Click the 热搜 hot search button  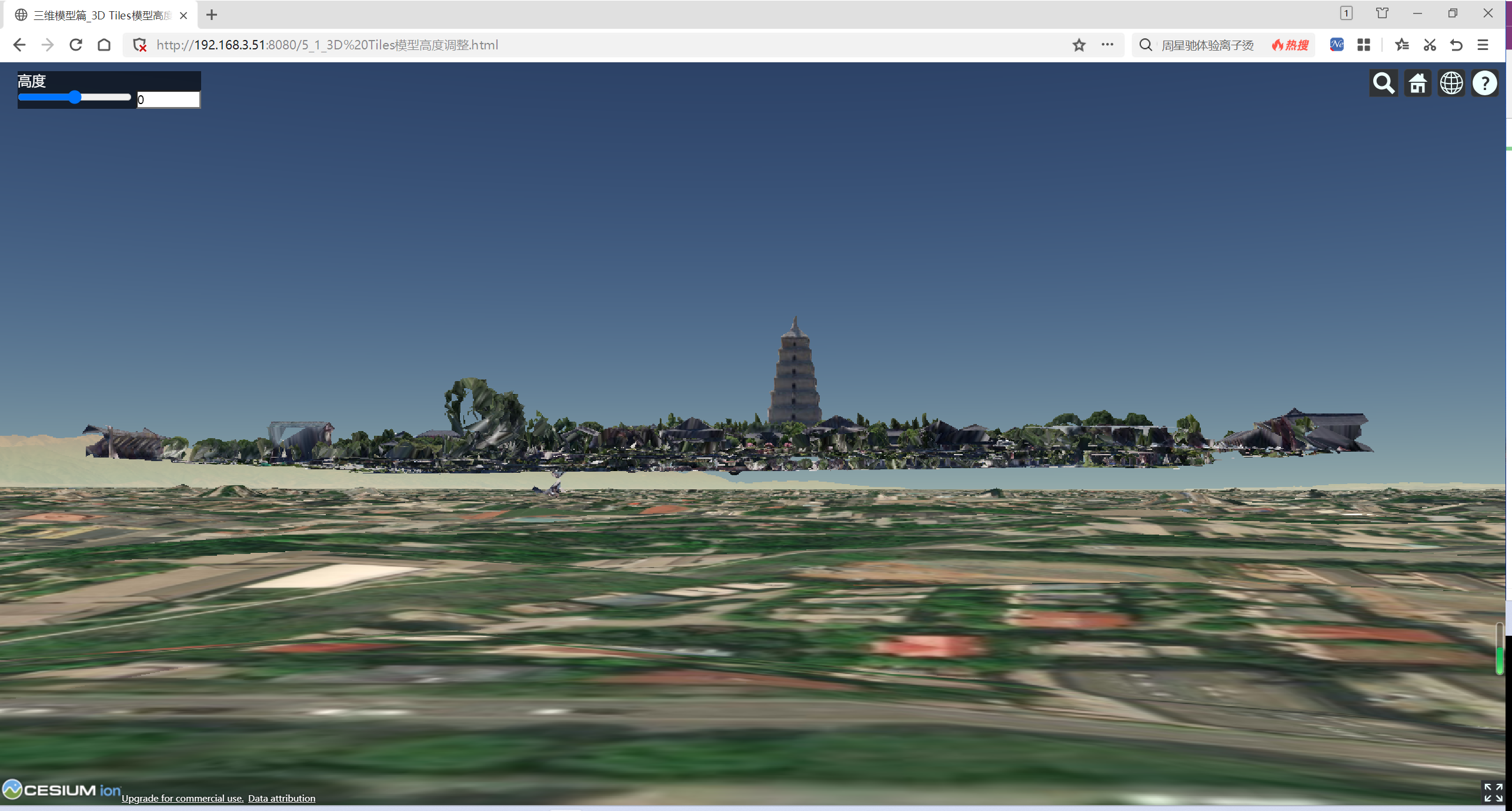point(1290,45)
